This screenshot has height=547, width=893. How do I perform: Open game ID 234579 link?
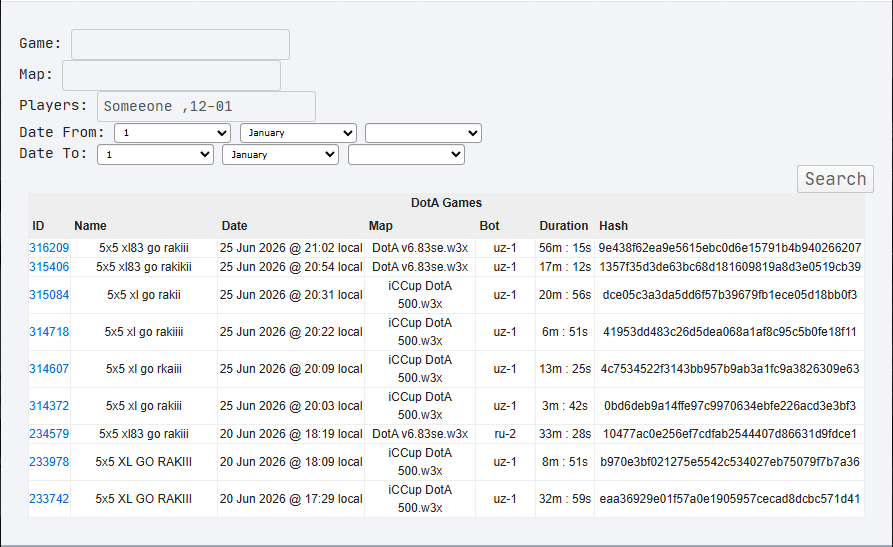click(x=49, y=434)
